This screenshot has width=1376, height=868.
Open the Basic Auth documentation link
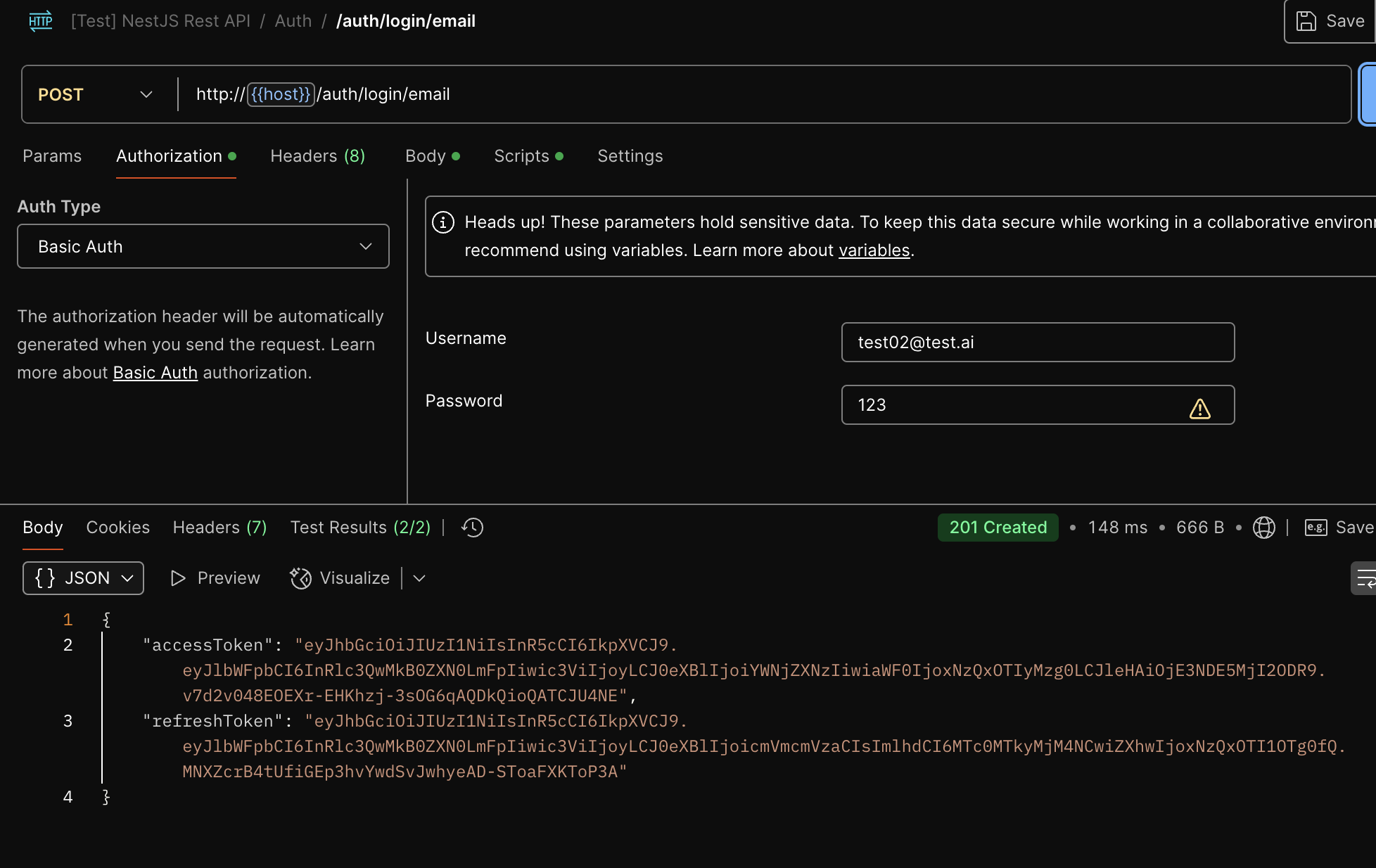155,373
